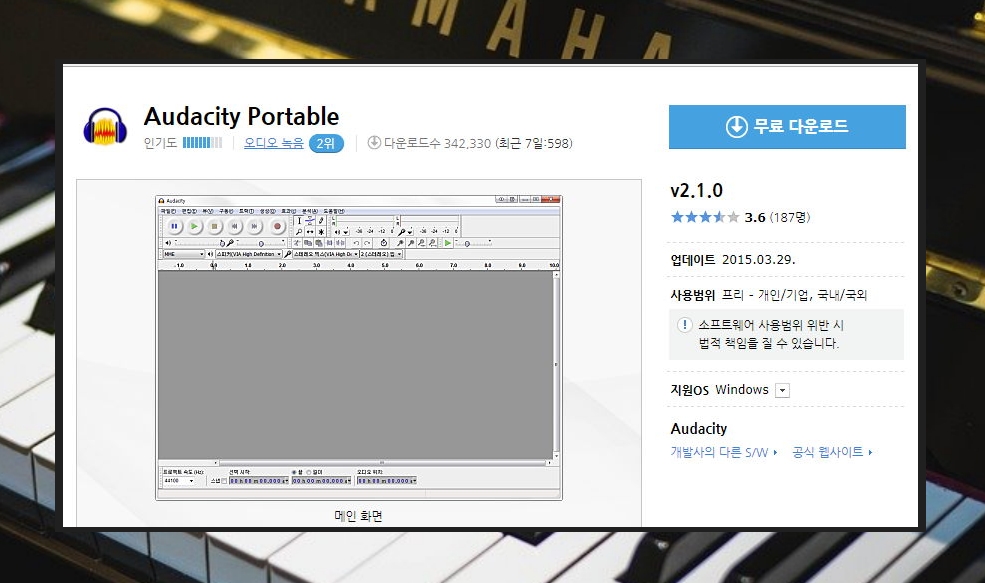This screenshot has width=985, height=583.
Task: Open the 2 (stereo) channels dropdown
Action: [381, 254]
